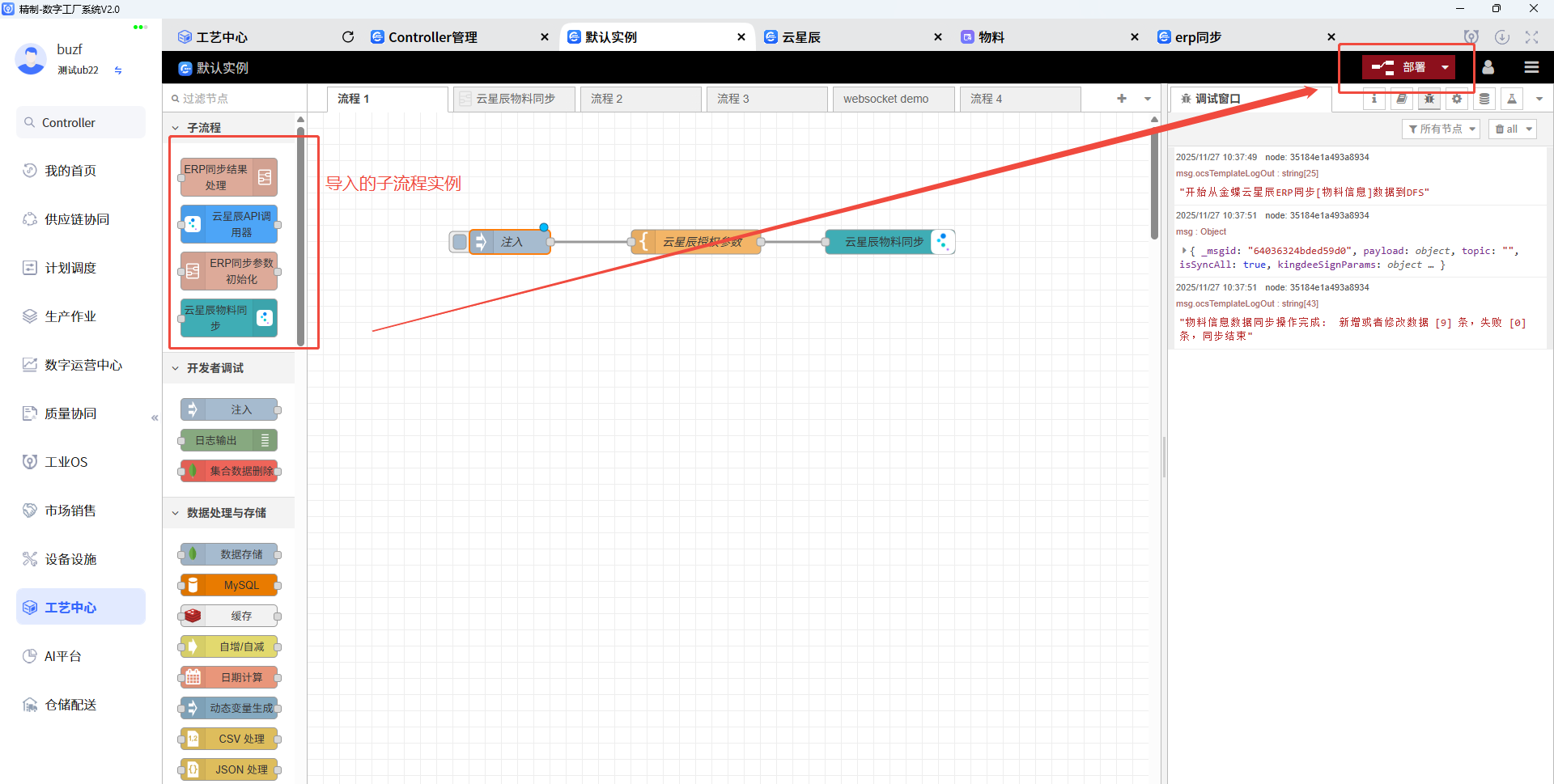Open the 云星辰 browser tab

point(802,36)
